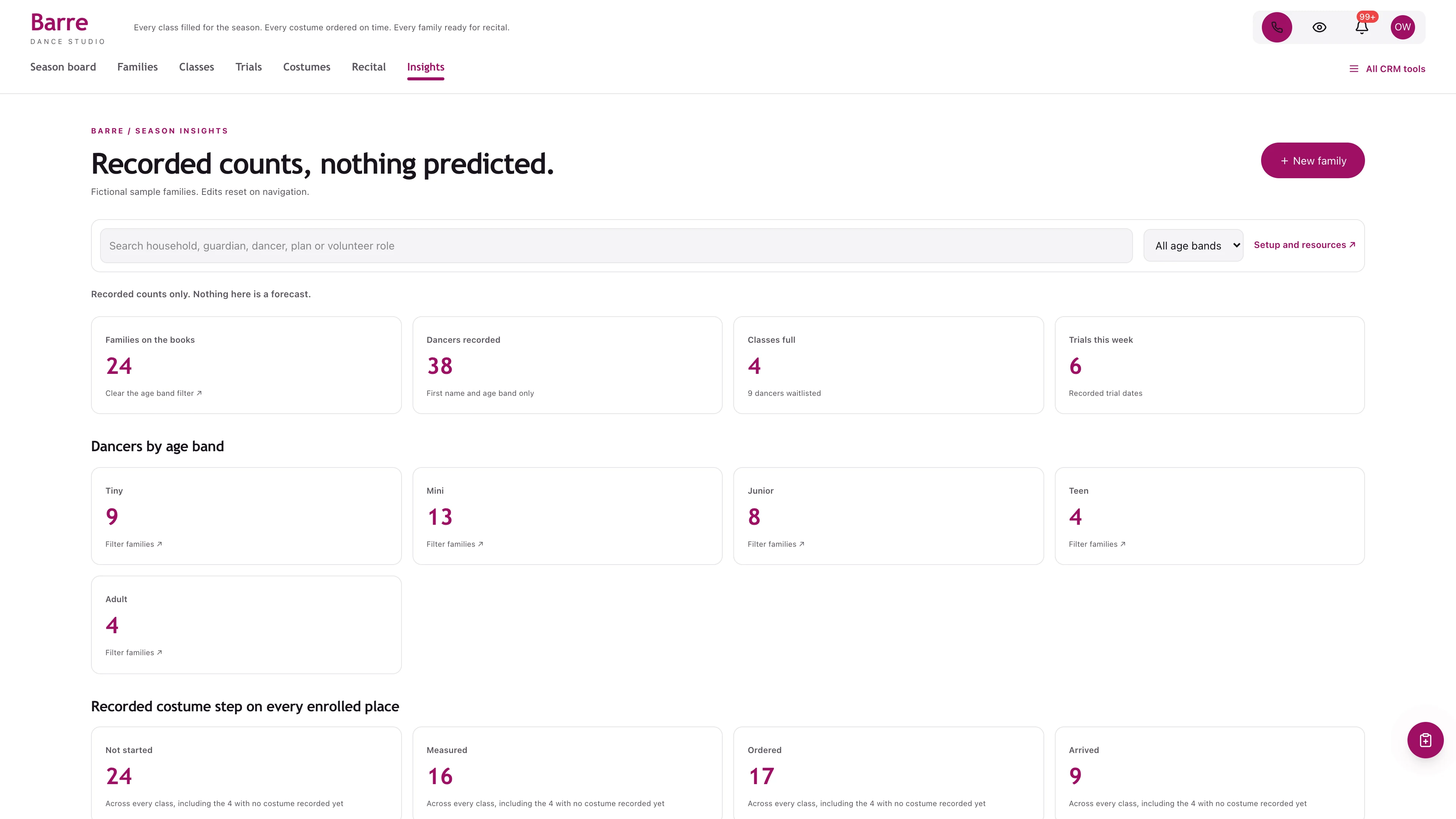Filter families by the Mini age band
This screenshot has height=819, width=1456.
(455, 544)
